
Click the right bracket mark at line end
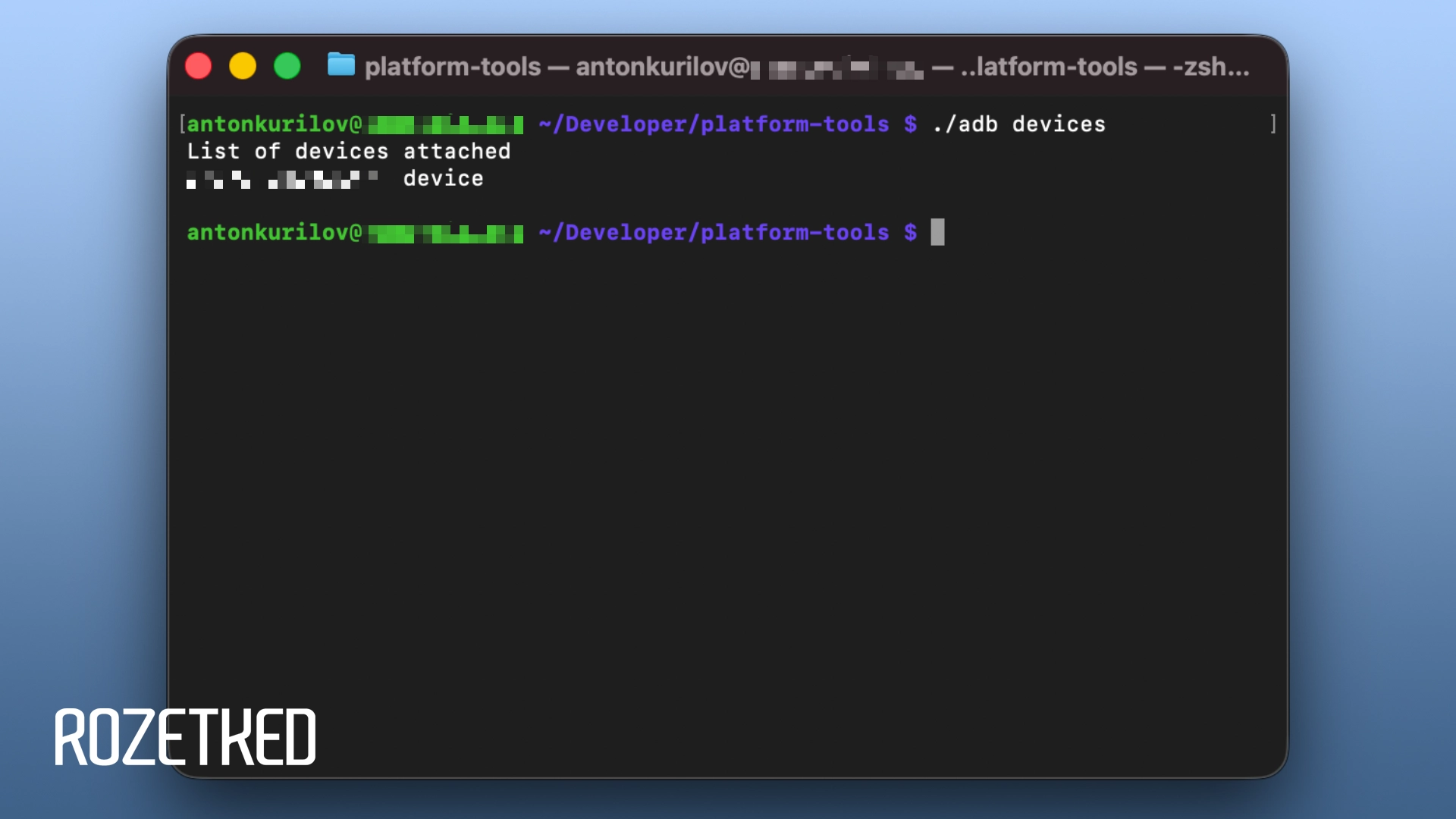pos(1273,124)
